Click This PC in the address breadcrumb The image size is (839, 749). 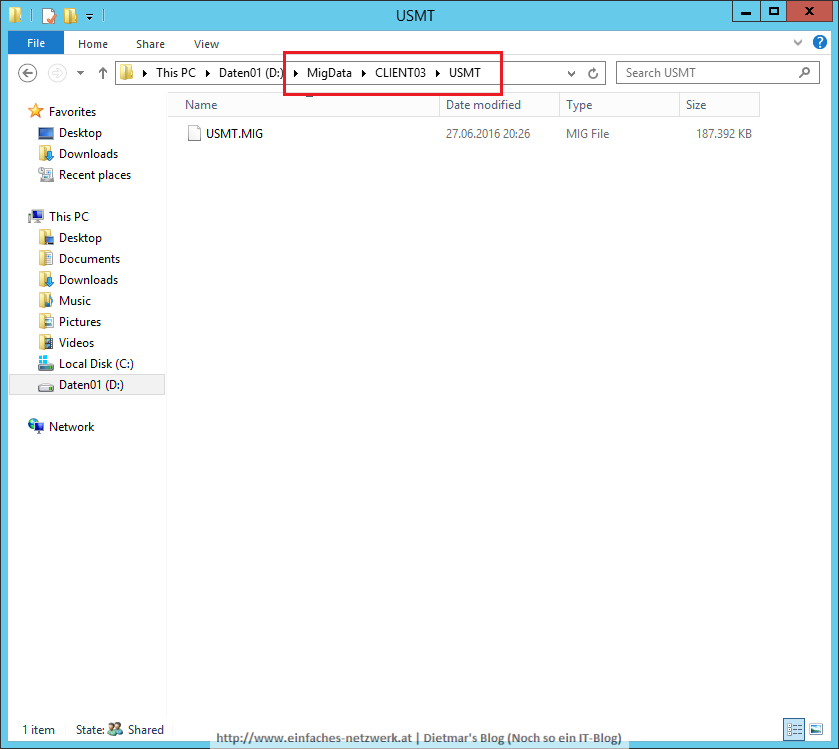pyautogui.click(x=176, y=73)
